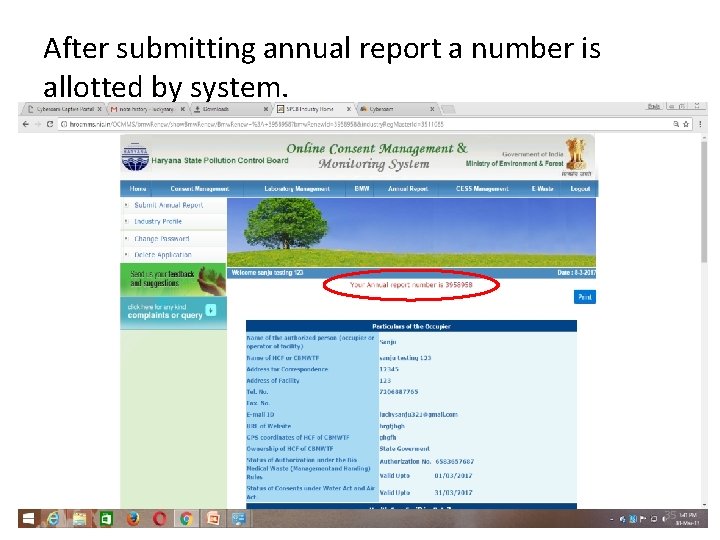The height and width of the screenshot is (540, 720).
Task: Switch to the Cybersam Captive Portal tab
Action: (64, 109)
